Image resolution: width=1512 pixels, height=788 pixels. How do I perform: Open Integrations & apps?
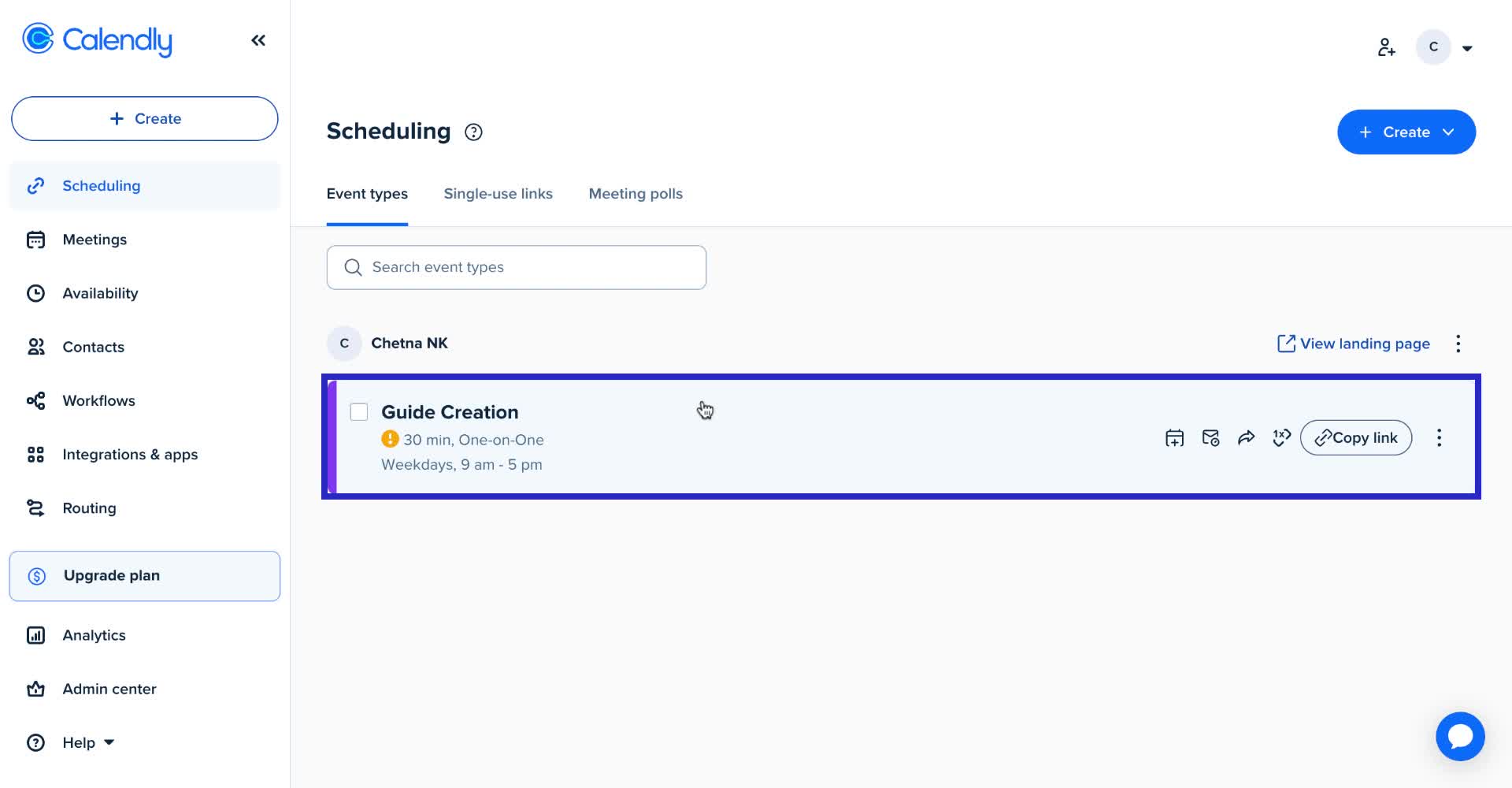coord(130,454)
